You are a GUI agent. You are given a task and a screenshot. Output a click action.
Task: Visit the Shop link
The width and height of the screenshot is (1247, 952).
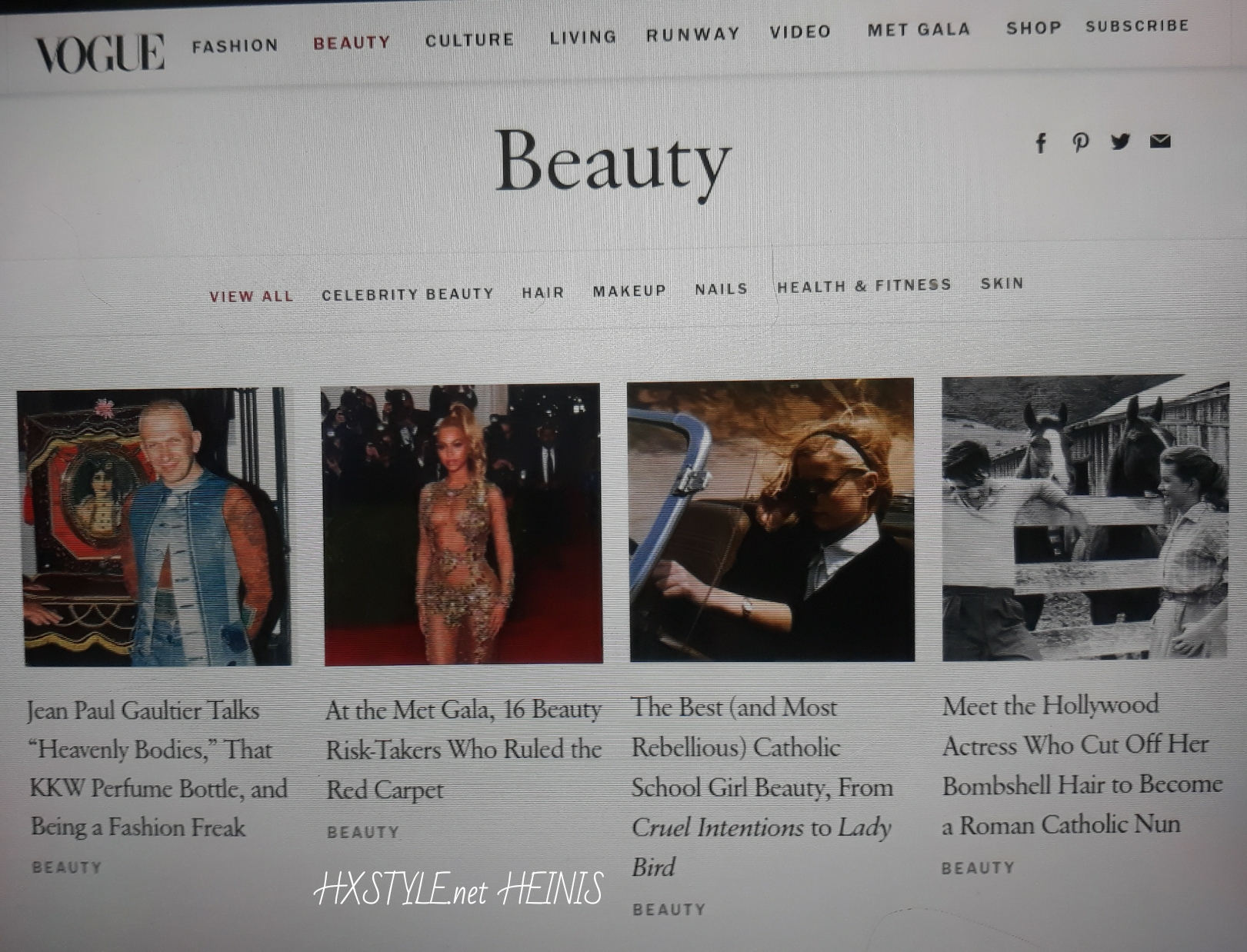1034,28
